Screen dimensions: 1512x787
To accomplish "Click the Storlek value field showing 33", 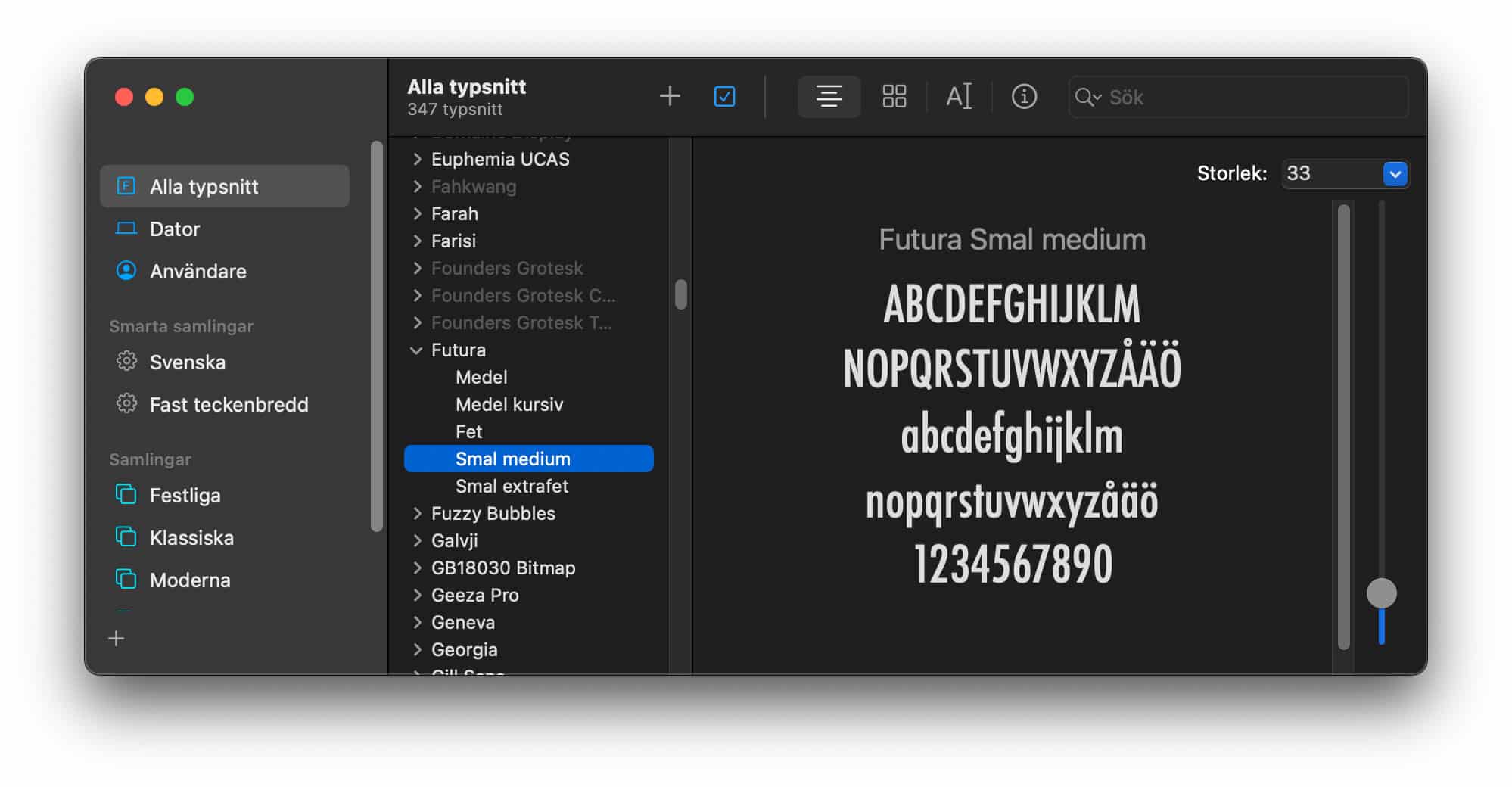I will [x=1332, y=173].
